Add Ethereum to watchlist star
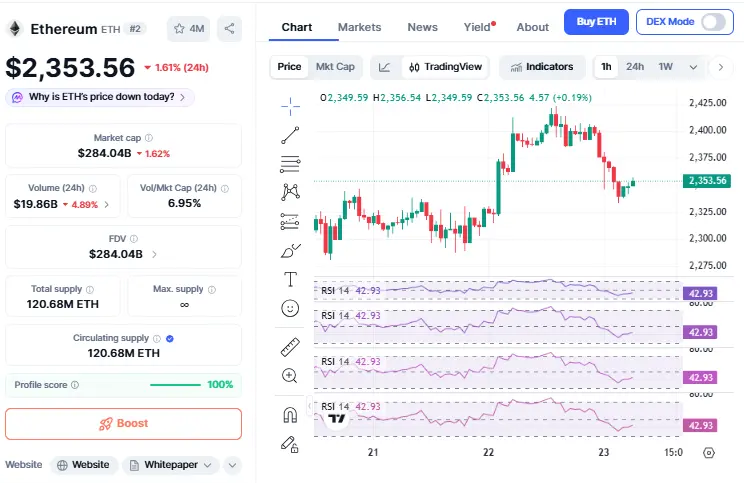 188,29
